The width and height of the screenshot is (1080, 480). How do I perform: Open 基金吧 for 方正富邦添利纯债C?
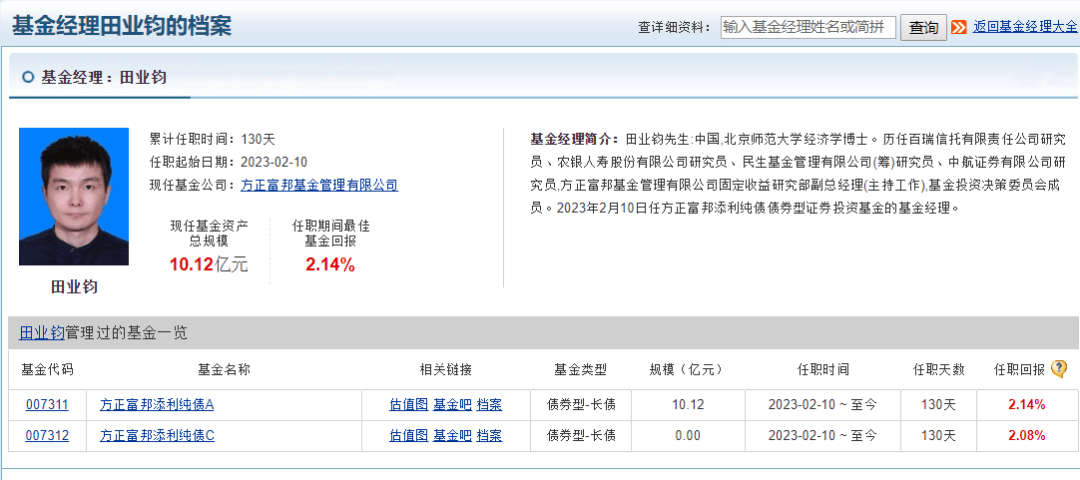[452, 436]
